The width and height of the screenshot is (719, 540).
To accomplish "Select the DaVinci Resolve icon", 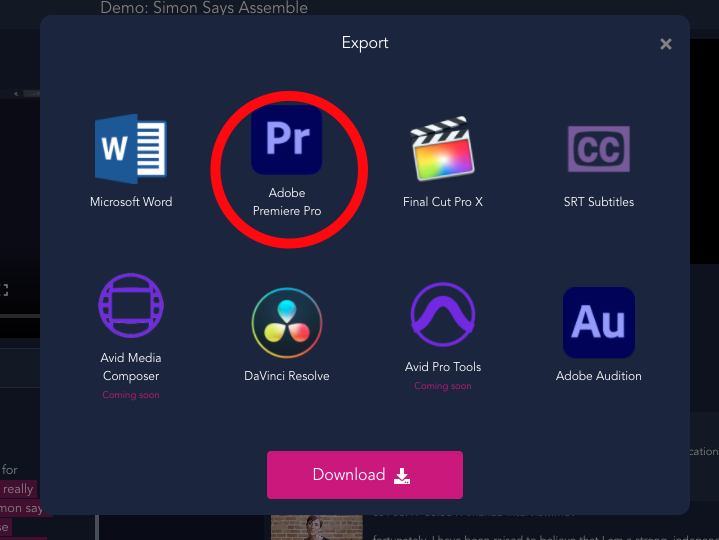I will [287, 323].
